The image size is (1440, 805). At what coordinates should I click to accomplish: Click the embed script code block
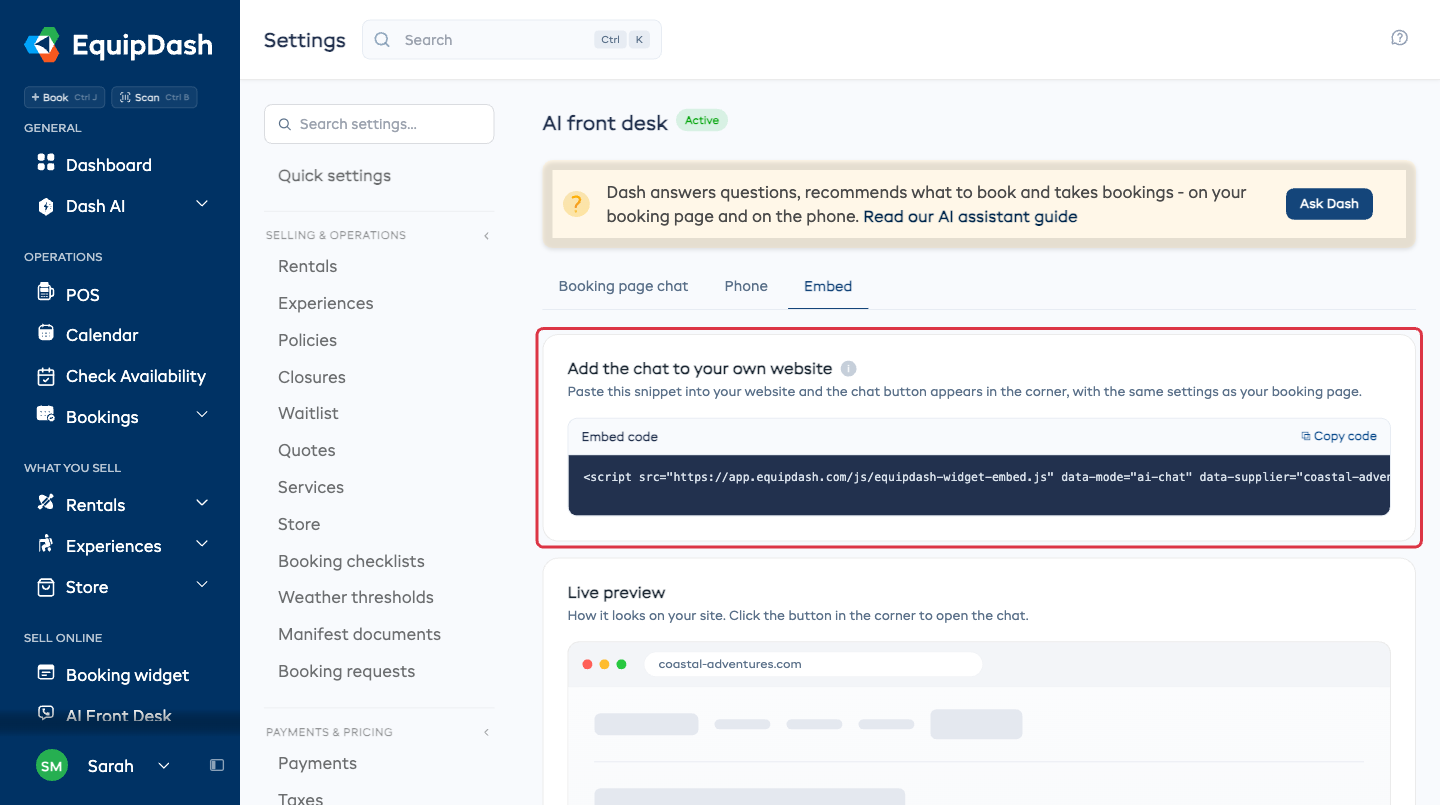pos(979,485)
